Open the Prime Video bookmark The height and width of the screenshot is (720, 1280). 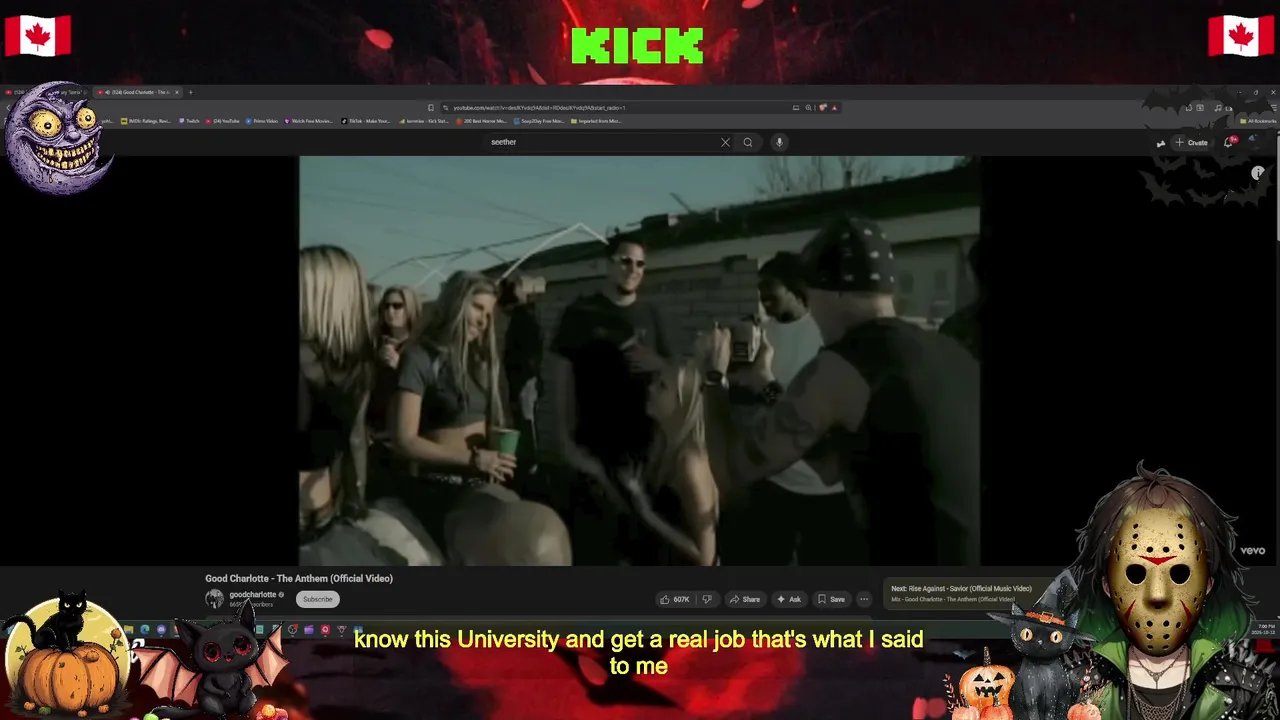(262, 121)
